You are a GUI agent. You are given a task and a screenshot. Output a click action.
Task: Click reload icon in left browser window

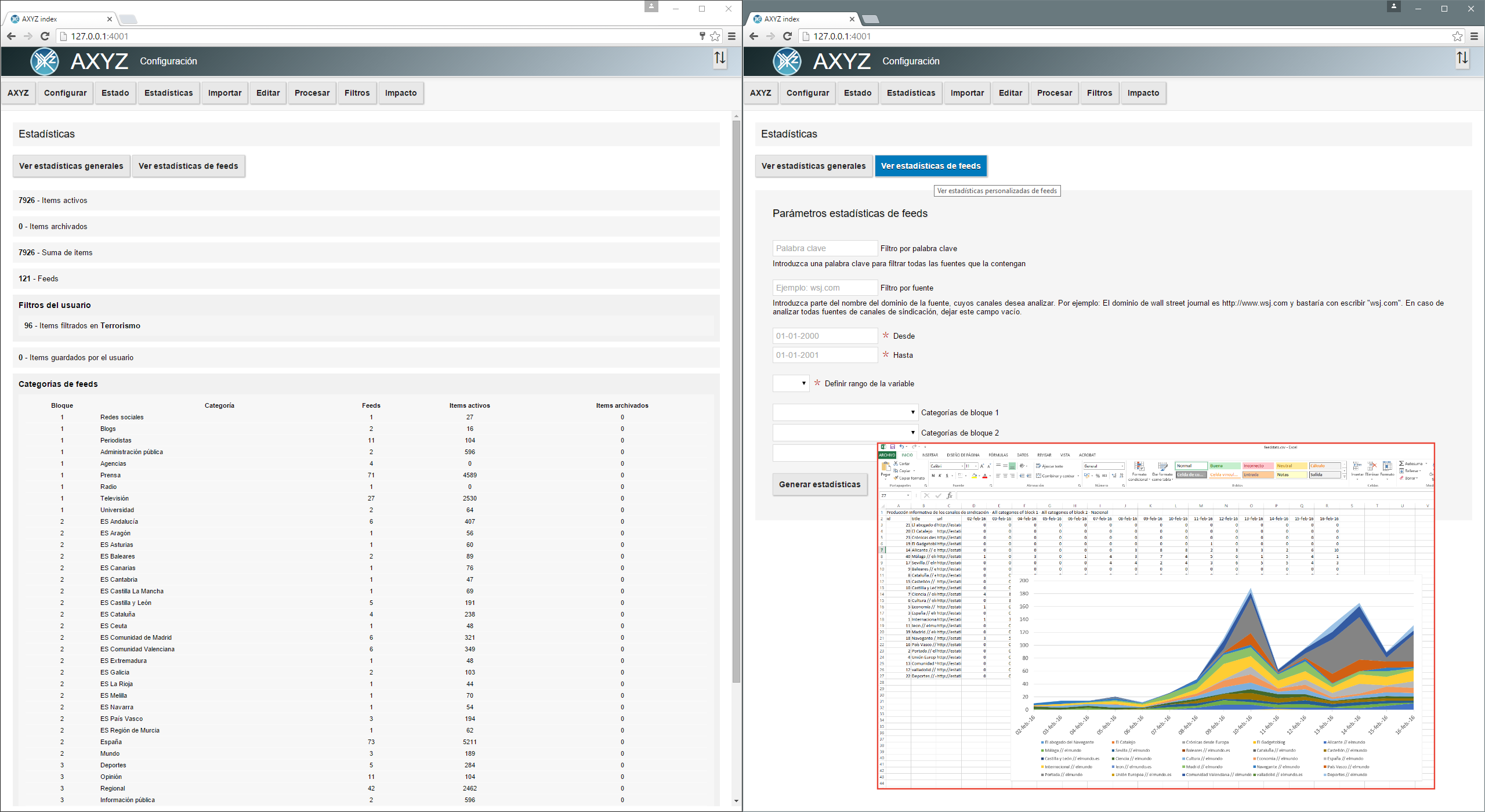point(45,36)
